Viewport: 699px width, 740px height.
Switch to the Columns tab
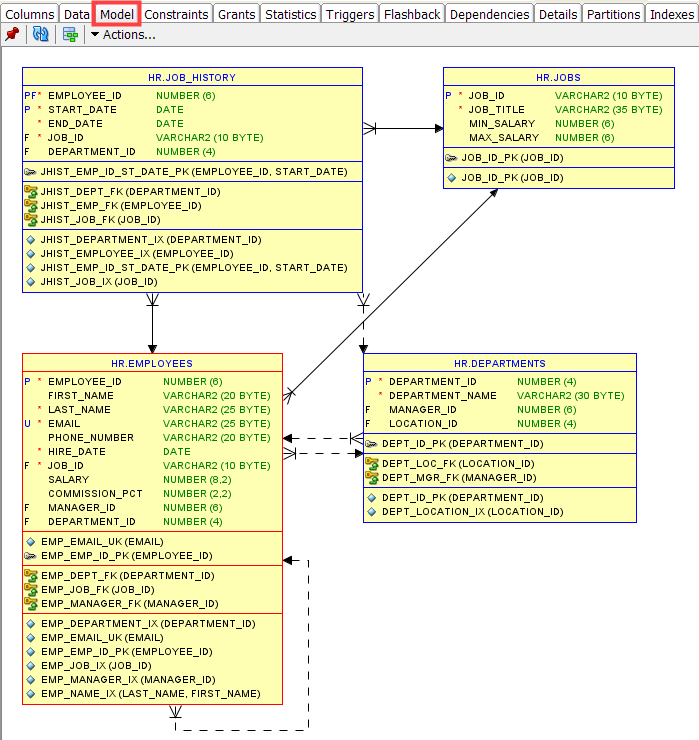[30, 15]
